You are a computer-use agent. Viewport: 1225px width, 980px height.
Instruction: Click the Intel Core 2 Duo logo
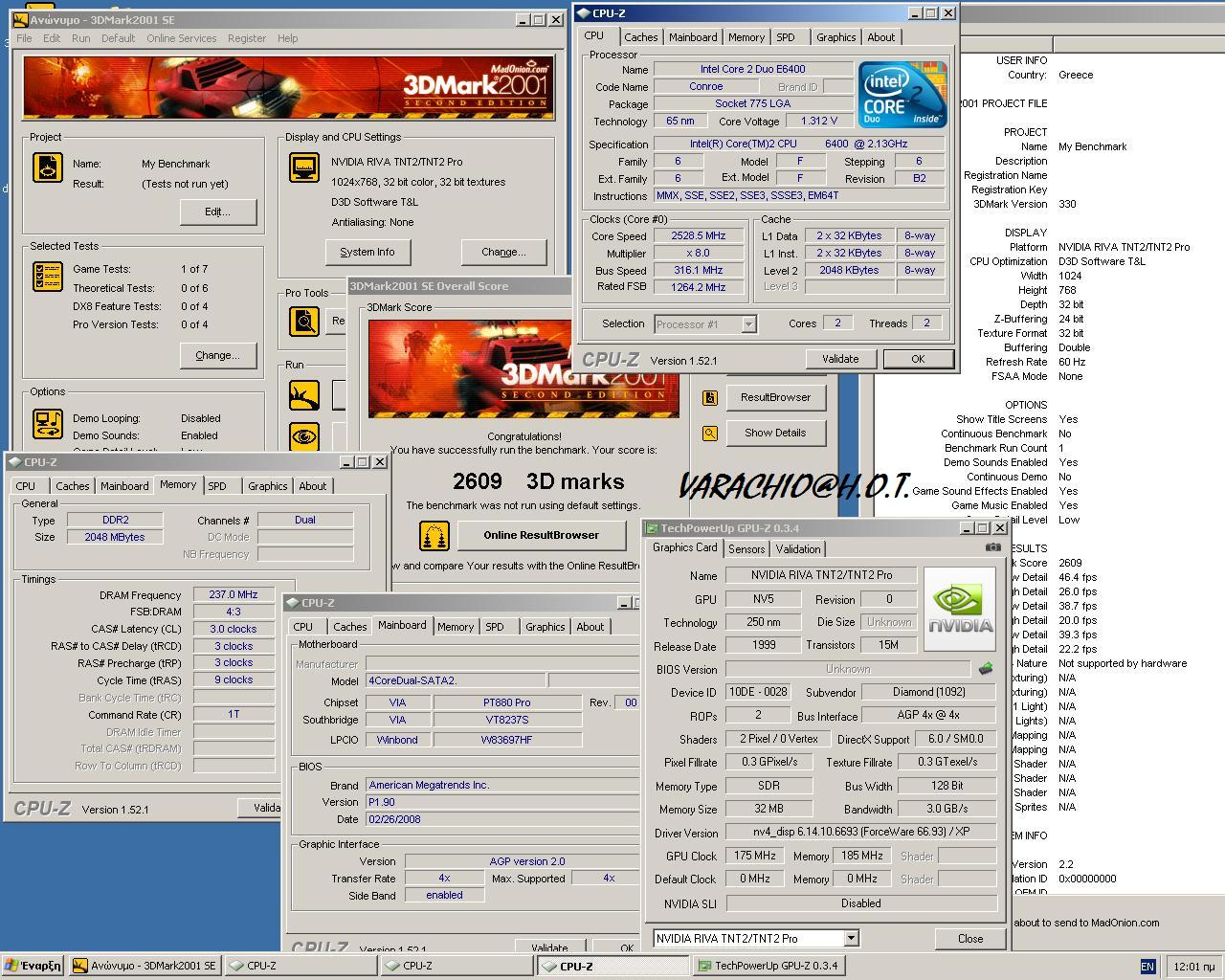[902, 95]
